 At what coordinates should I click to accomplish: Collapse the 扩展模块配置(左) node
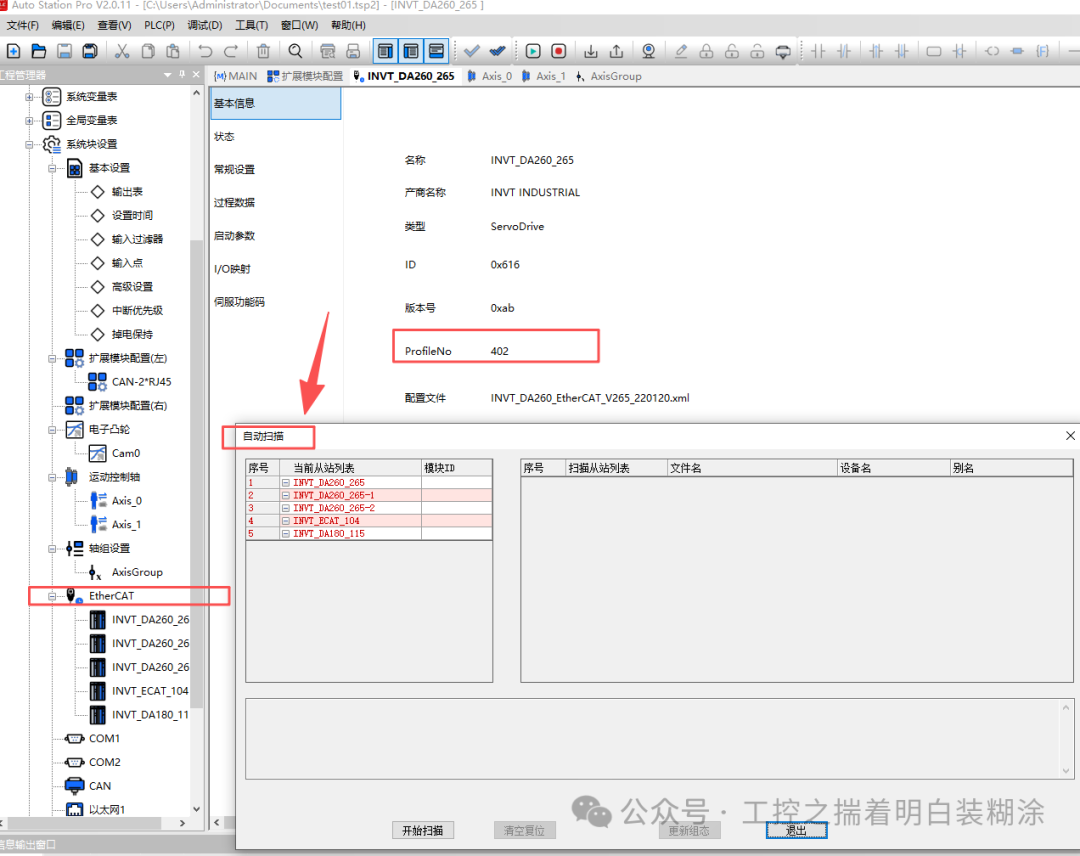click(x=52, y=358)
